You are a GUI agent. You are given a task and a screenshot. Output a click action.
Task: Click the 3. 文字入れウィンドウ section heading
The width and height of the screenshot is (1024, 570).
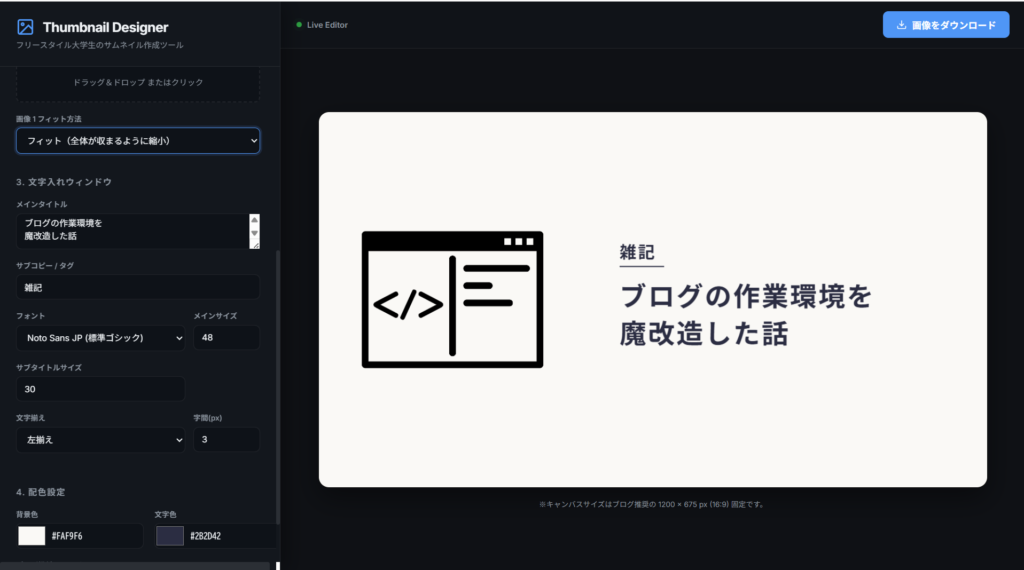pos(64,182)
